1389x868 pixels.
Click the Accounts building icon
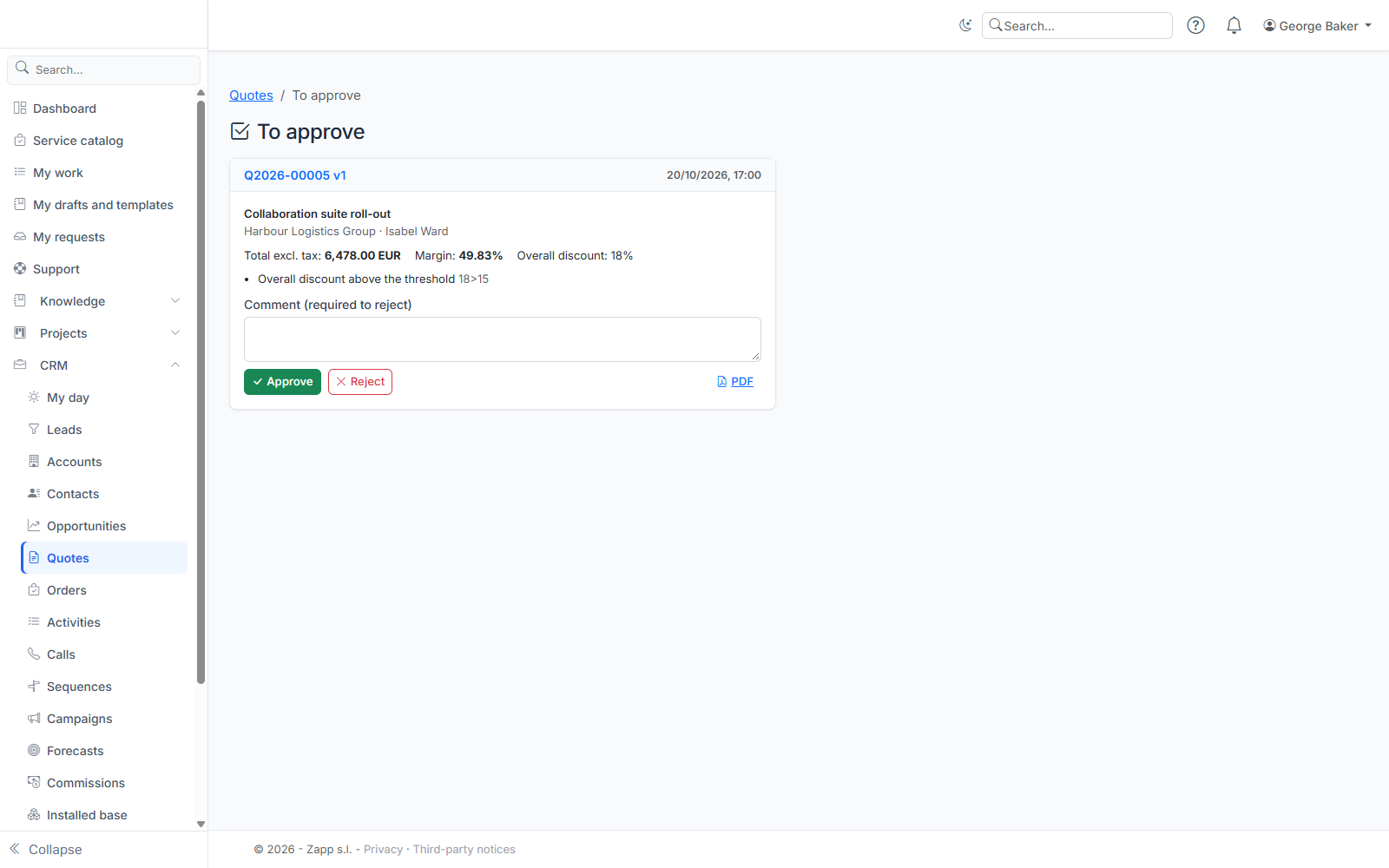34,462
